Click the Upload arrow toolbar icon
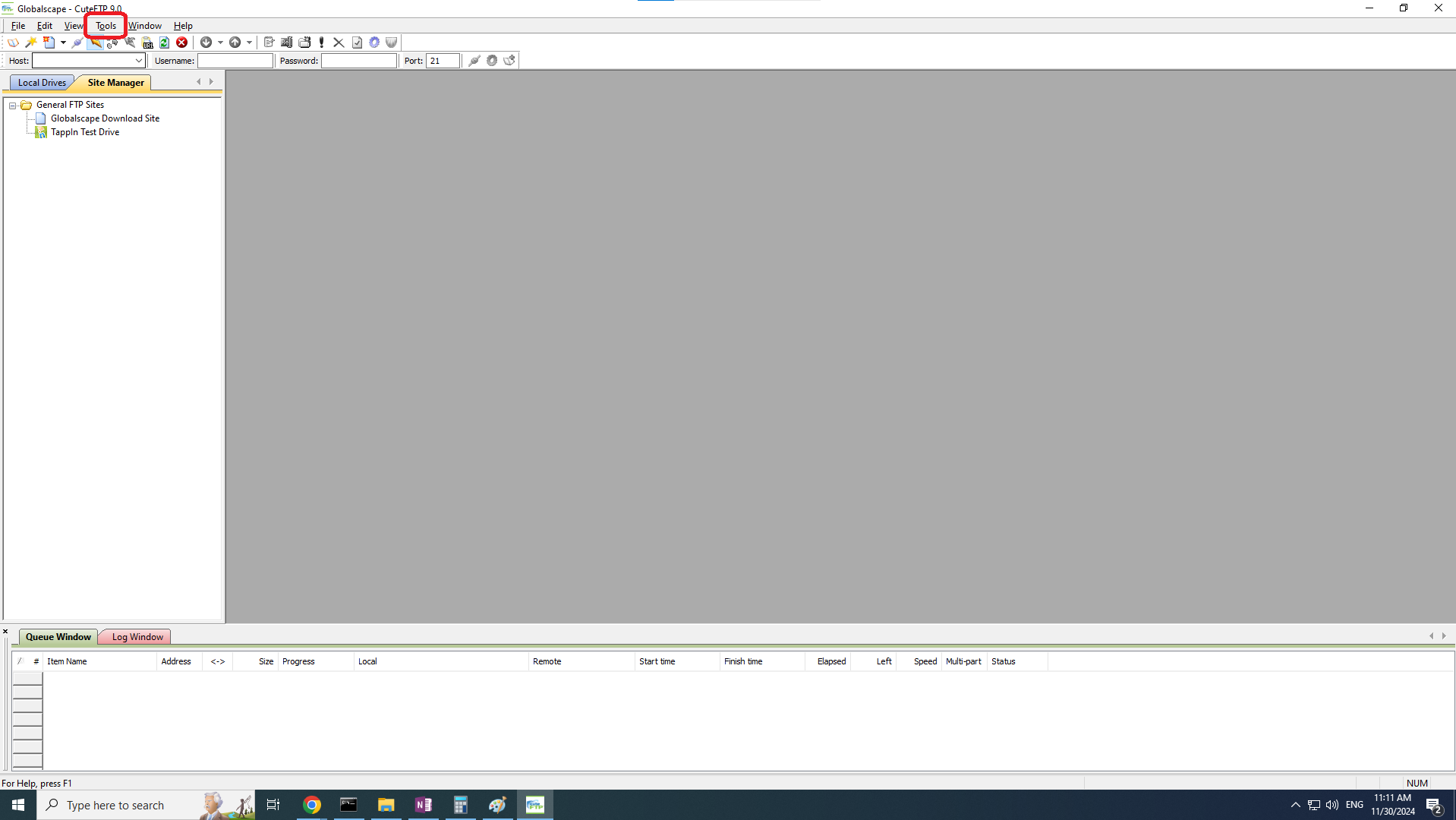 point(235,43)
